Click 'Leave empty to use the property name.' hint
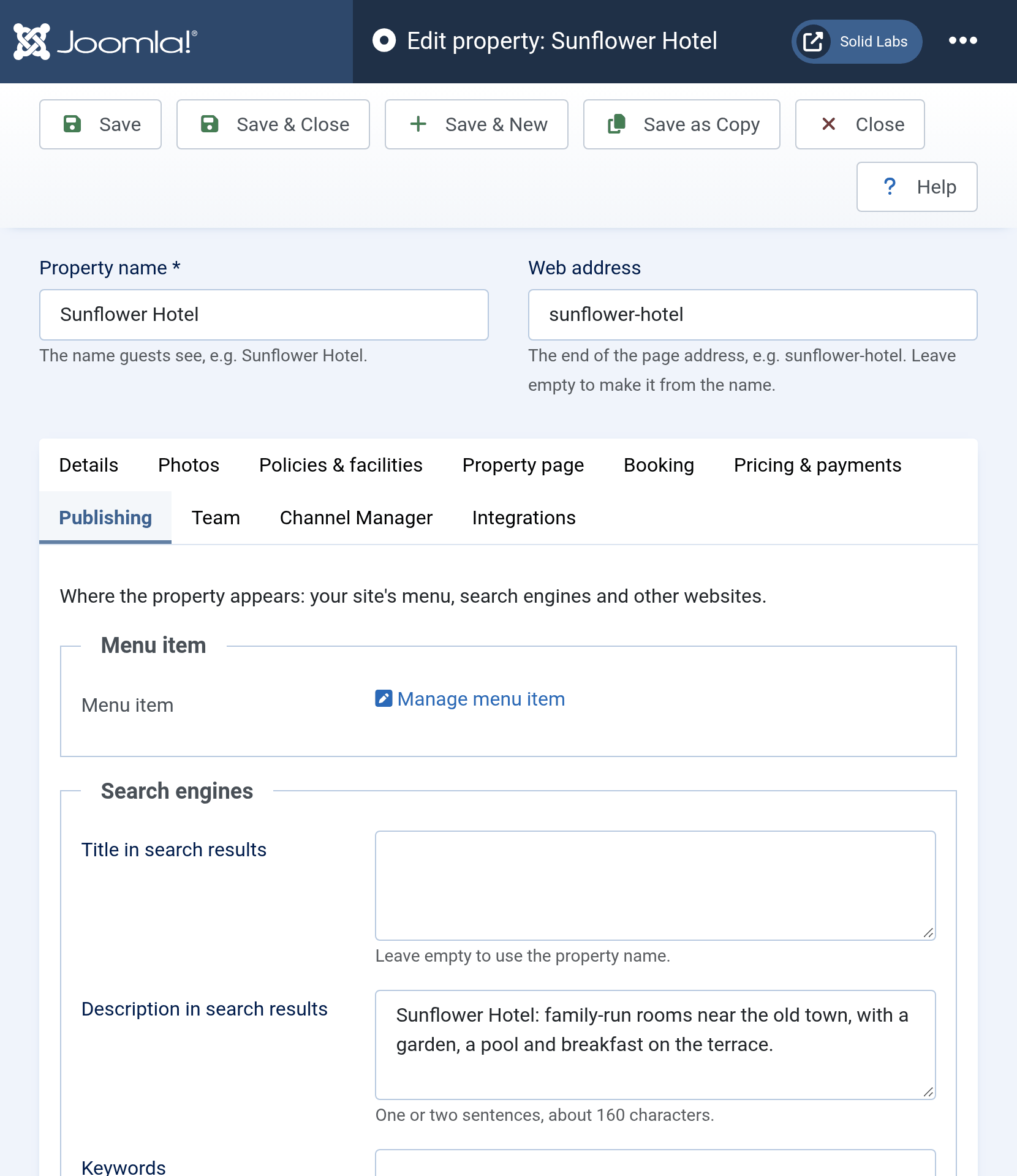 click(x=523, y=956)
